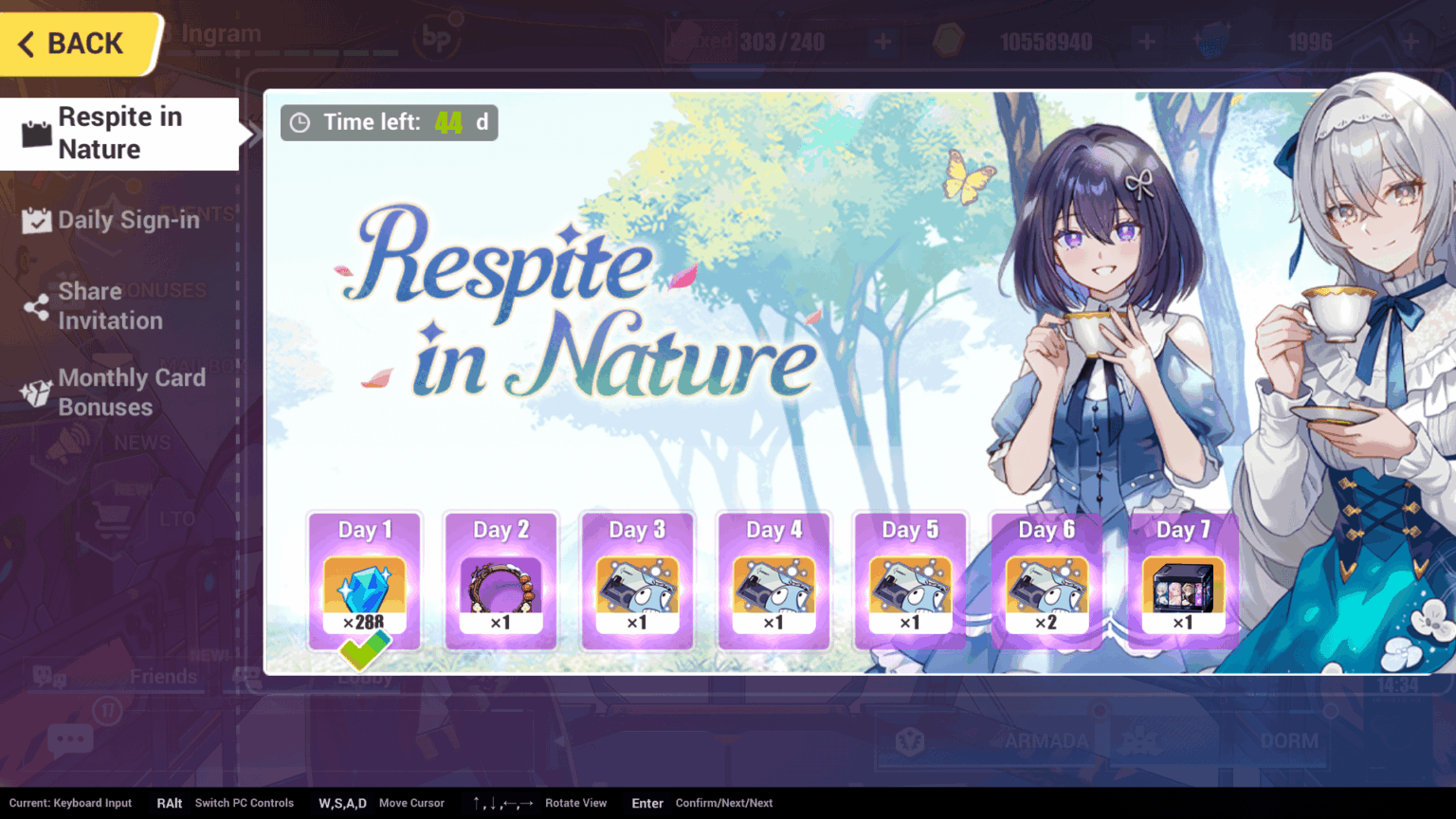
Task: Open the Monthly Card Bonuses tab
Action: (130, 391)
